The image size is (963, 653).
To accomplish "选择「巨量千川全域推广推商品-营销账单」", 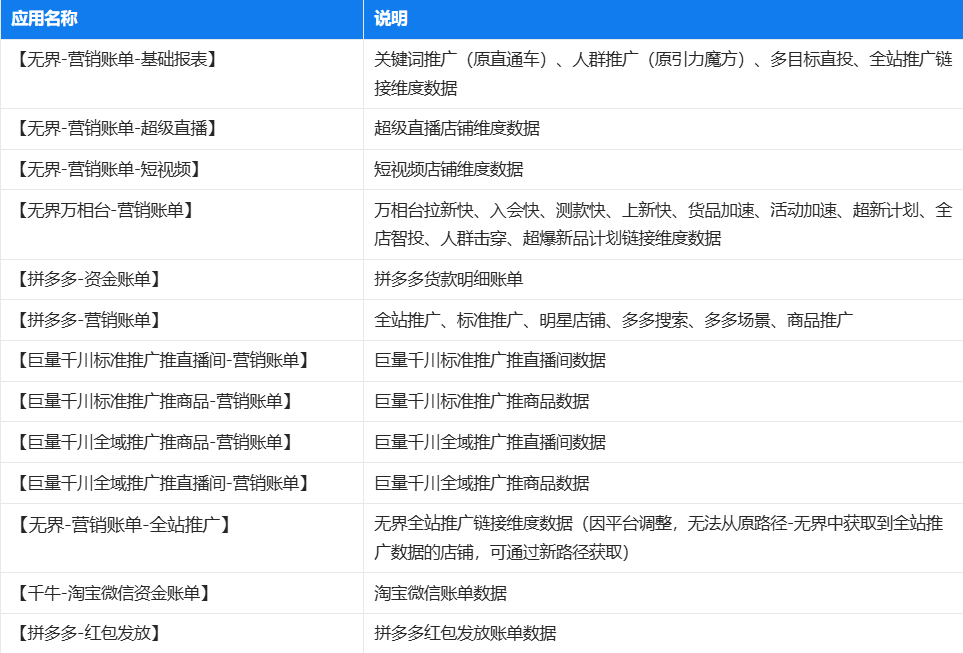I will 160,441.
